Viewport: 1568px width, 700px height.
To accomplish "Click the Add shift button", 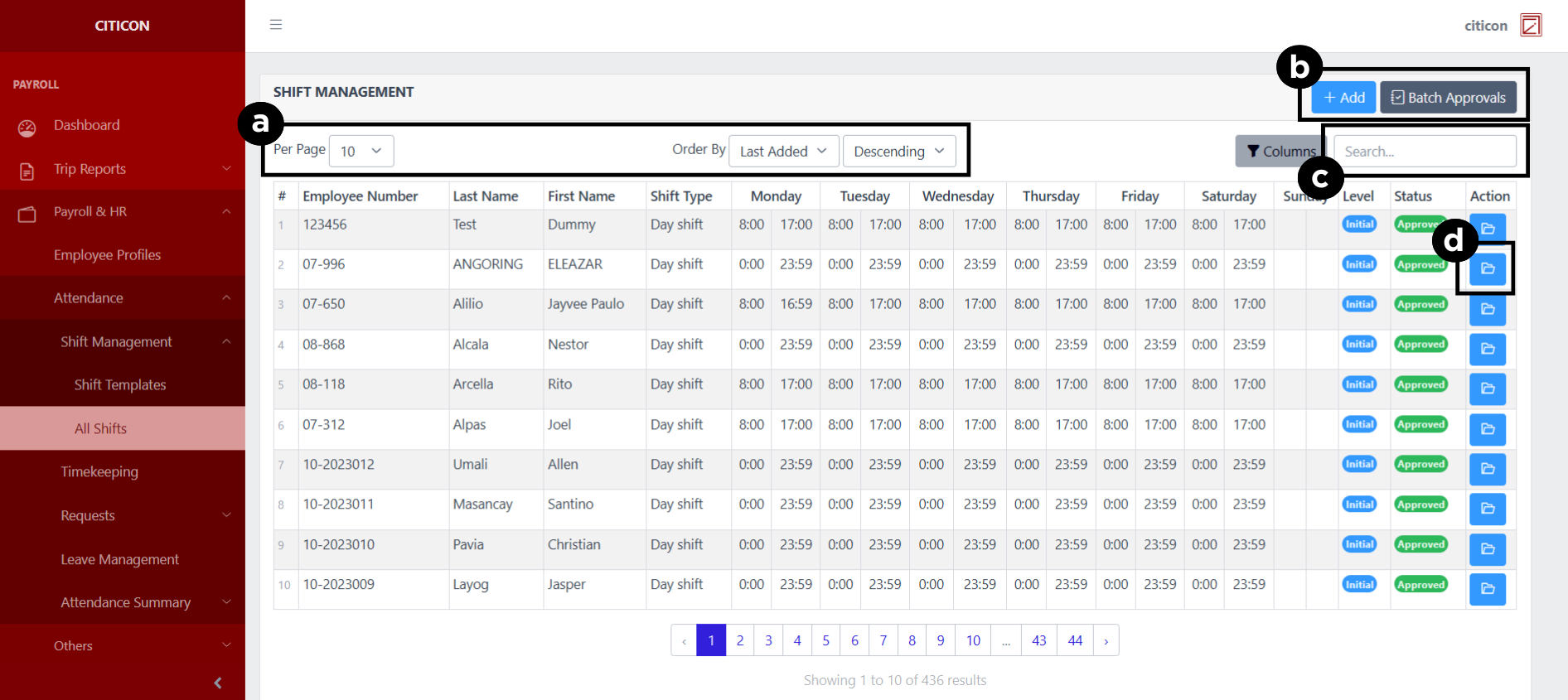I will [x=1343, y=98].
